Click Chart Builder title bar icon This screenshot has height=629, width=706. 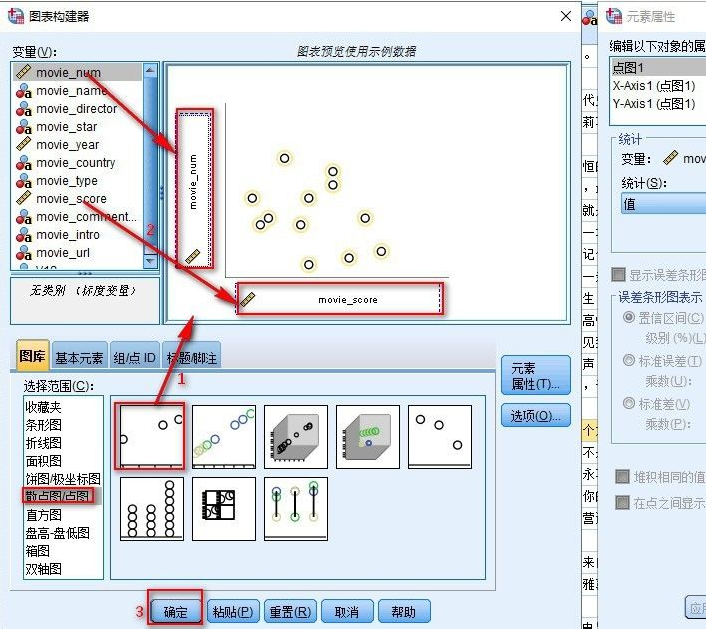pyautogui.click(x=16, y=16)
